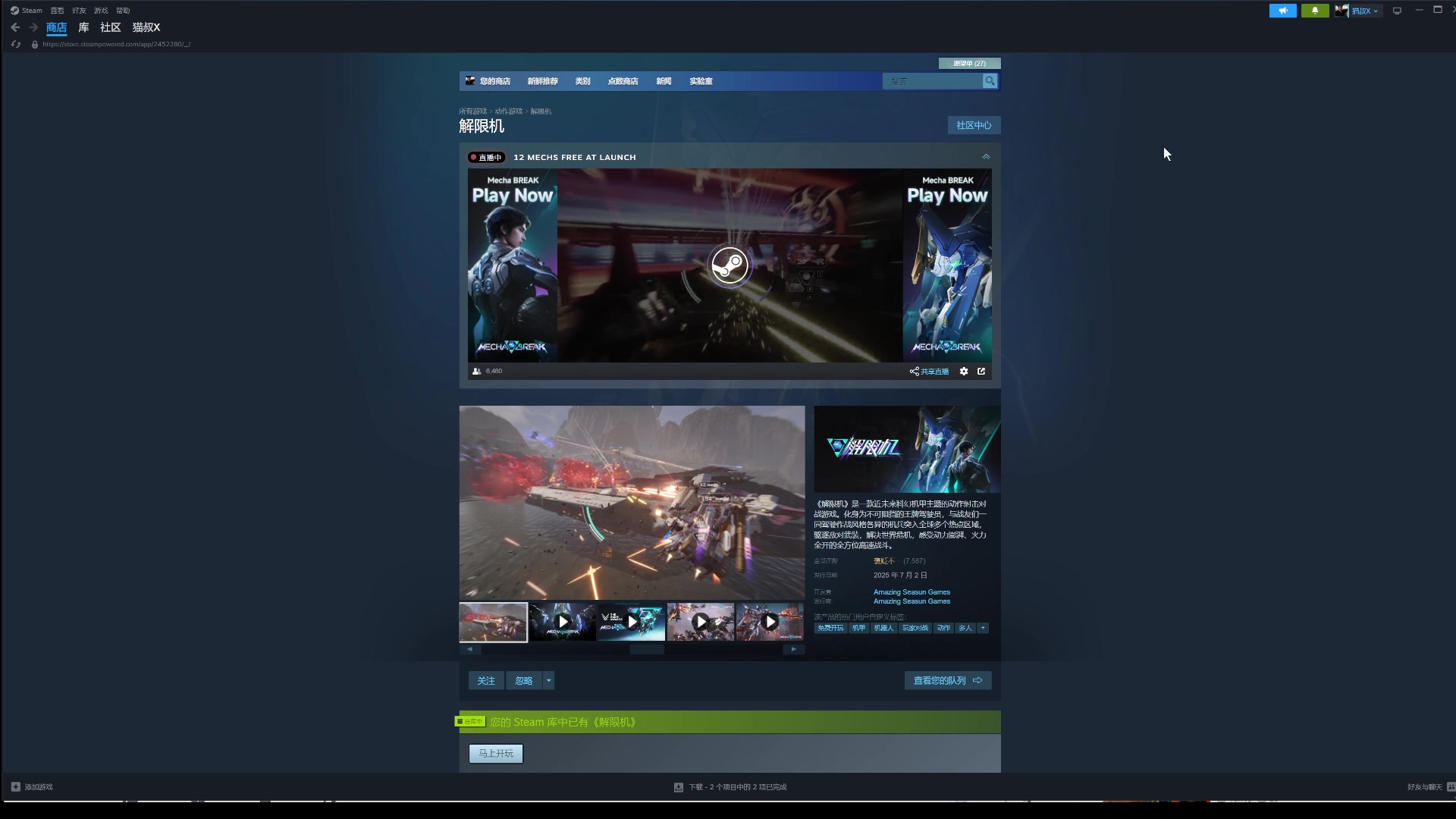Click the 忽略 ignore button
The height and width of the screenshot is (819, 1456).
[x=524, y=681]
